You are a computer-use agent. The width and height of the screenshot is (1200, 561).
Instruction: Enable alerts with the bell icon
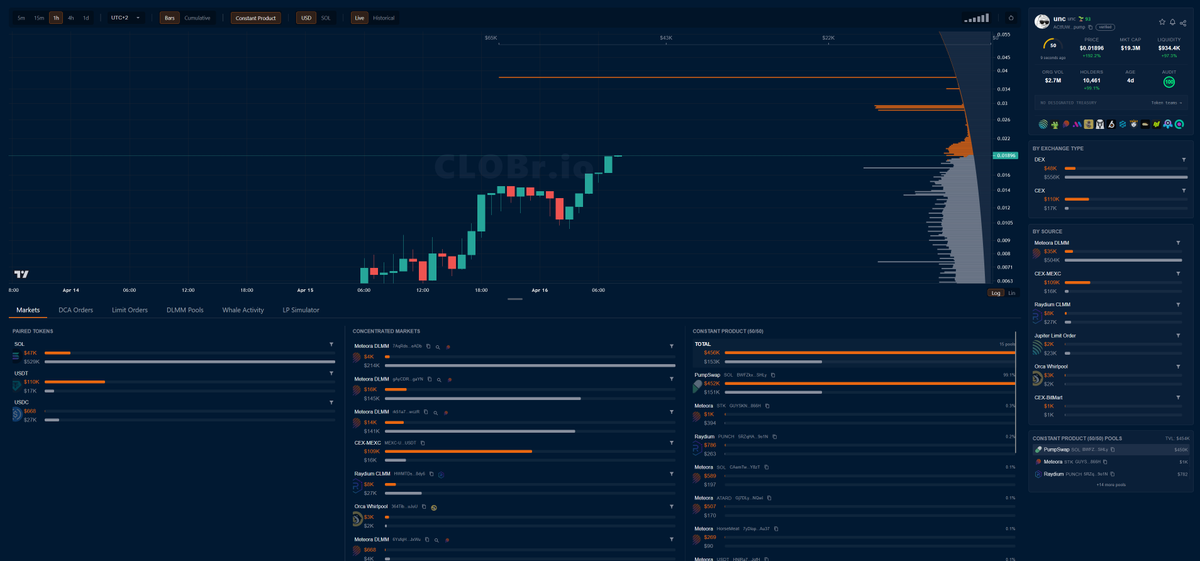tap(1173, 21)
